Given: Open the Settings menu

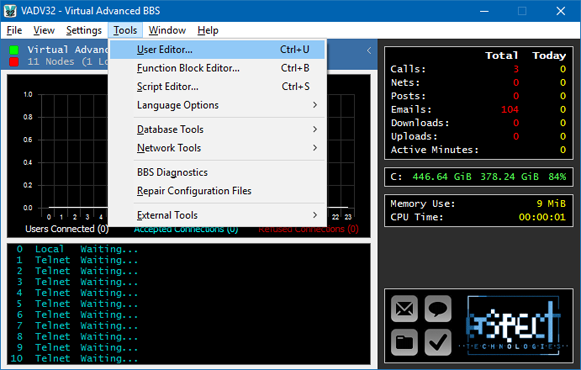Looking at the screenshot, I should tap(84, 30).
